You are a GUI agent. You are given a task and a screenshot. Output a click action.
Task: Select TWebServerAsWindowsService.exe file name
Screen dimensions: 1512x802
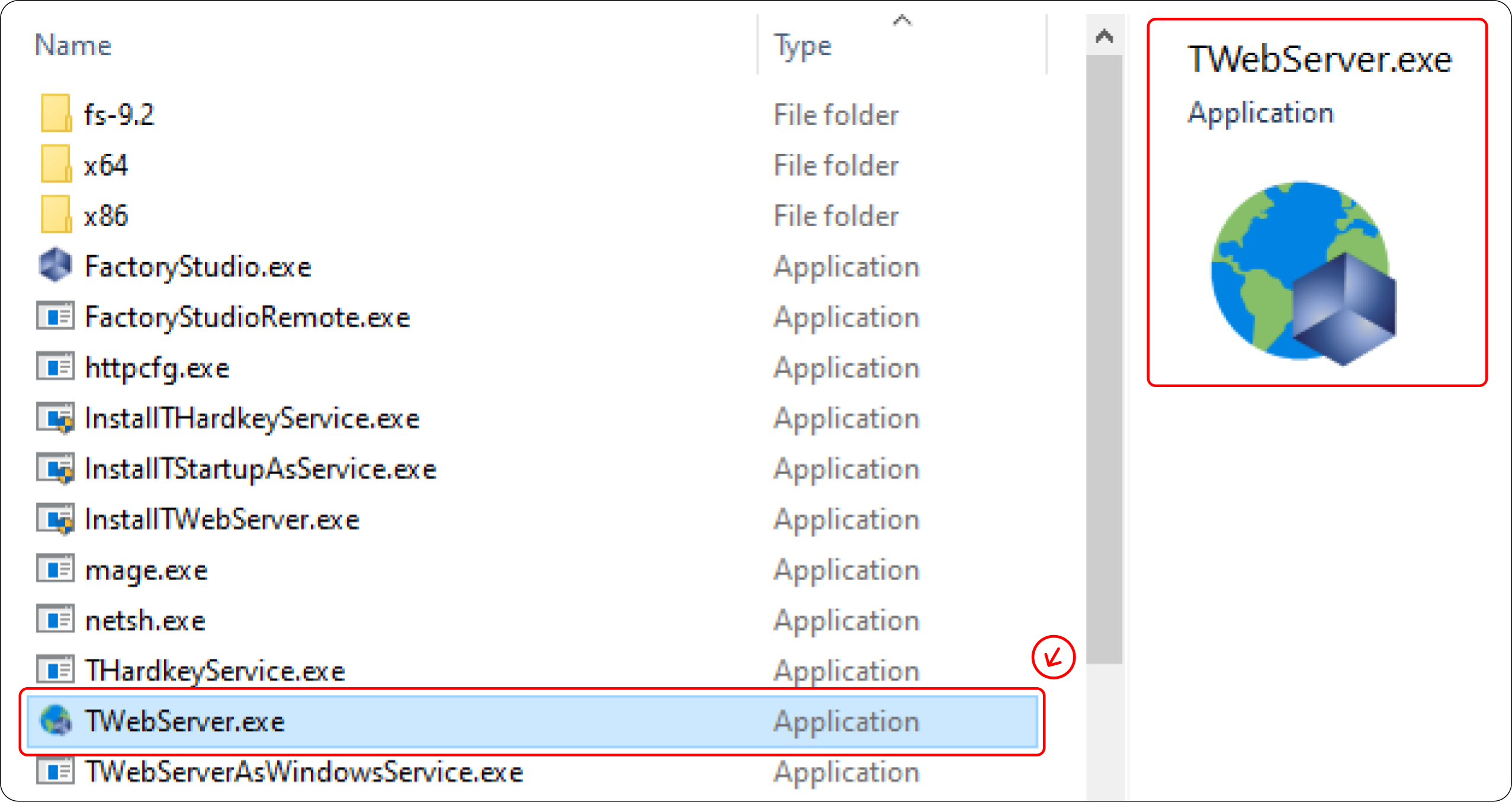pyautogui.click(x=304, y=772)
